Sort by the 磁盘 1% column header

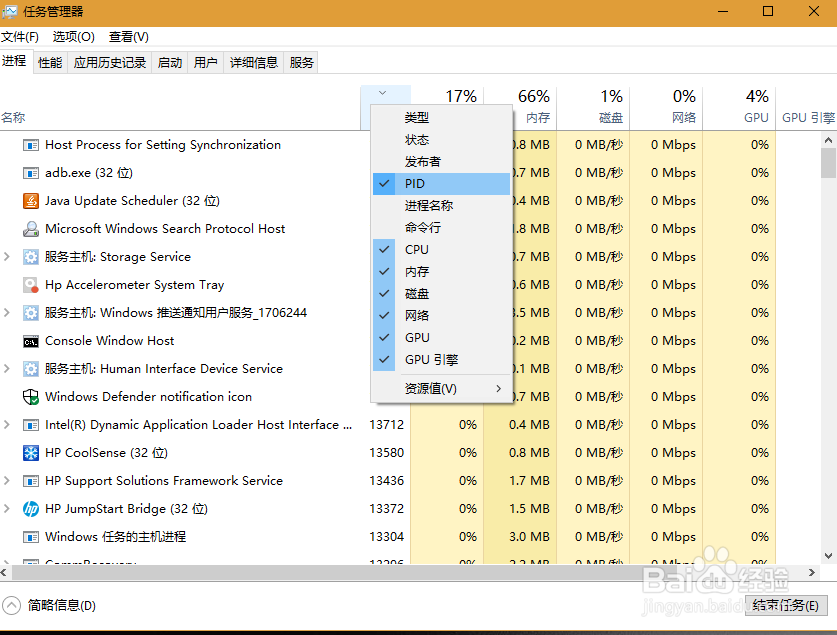pos(593,108)
